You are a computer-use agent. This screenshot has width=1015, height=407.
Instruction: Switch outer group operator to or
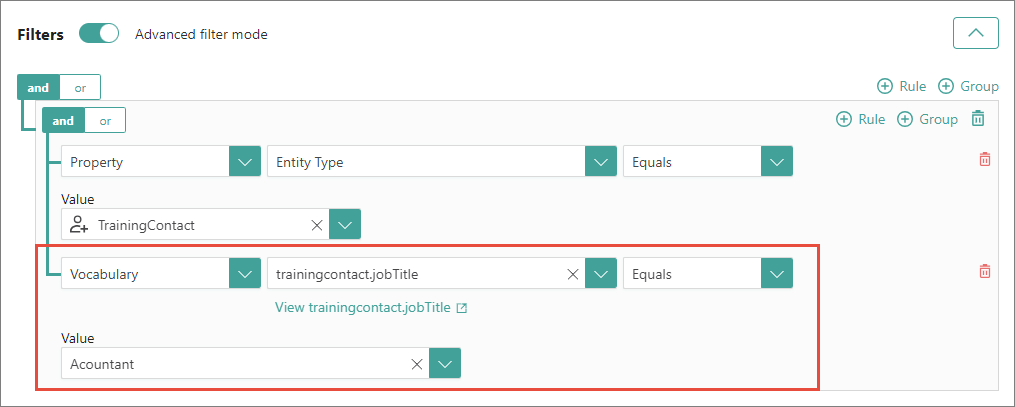[80, 88]
